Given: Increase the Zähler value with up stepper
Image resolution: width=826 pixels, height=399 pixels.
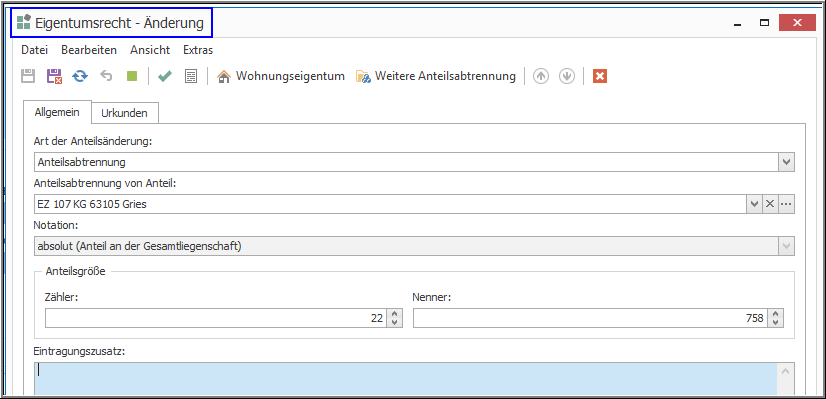Looking at the screenshot, I should tap(394, 314).
